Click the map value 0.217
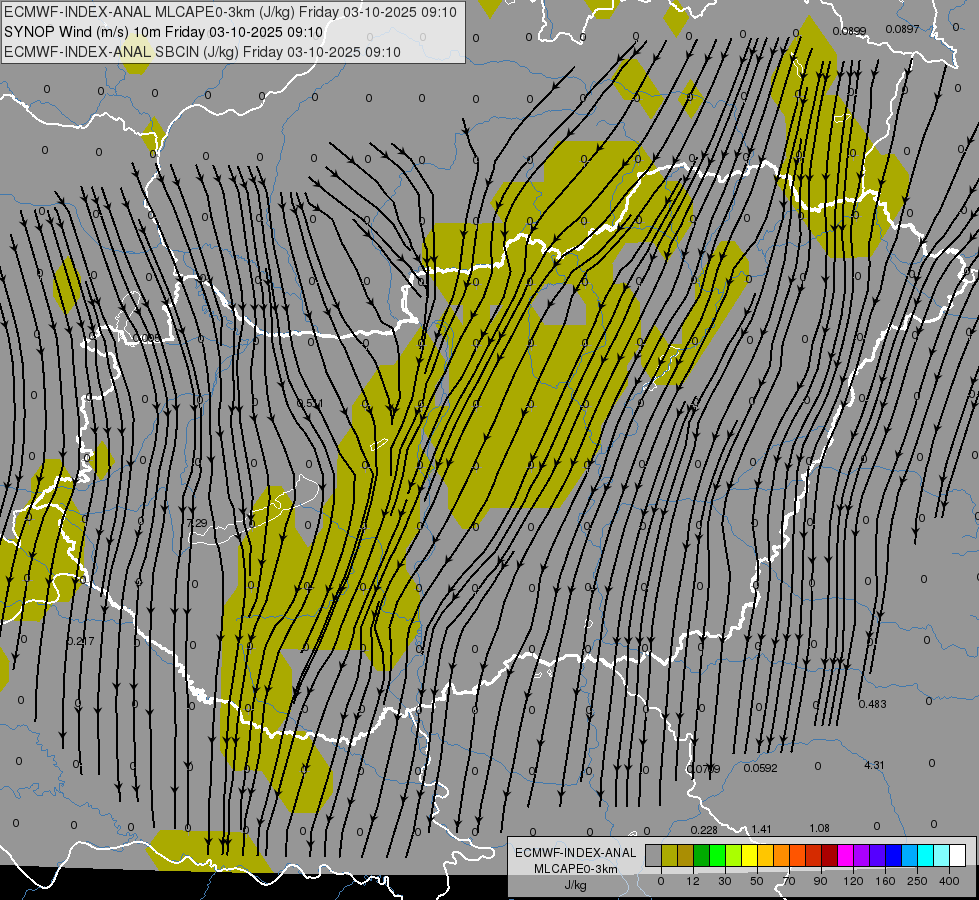The width and height of the screenshot is (979, 900). 81,641
